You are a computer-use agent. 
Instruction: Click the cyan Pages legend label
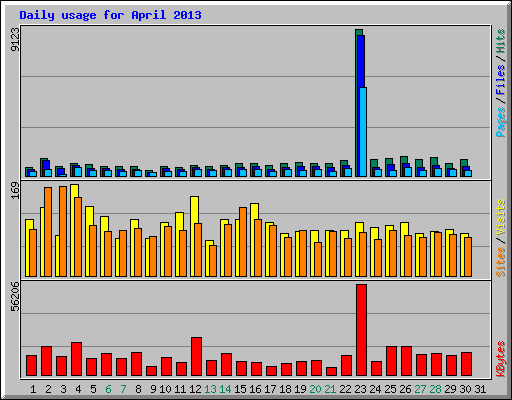coord(501,122)
